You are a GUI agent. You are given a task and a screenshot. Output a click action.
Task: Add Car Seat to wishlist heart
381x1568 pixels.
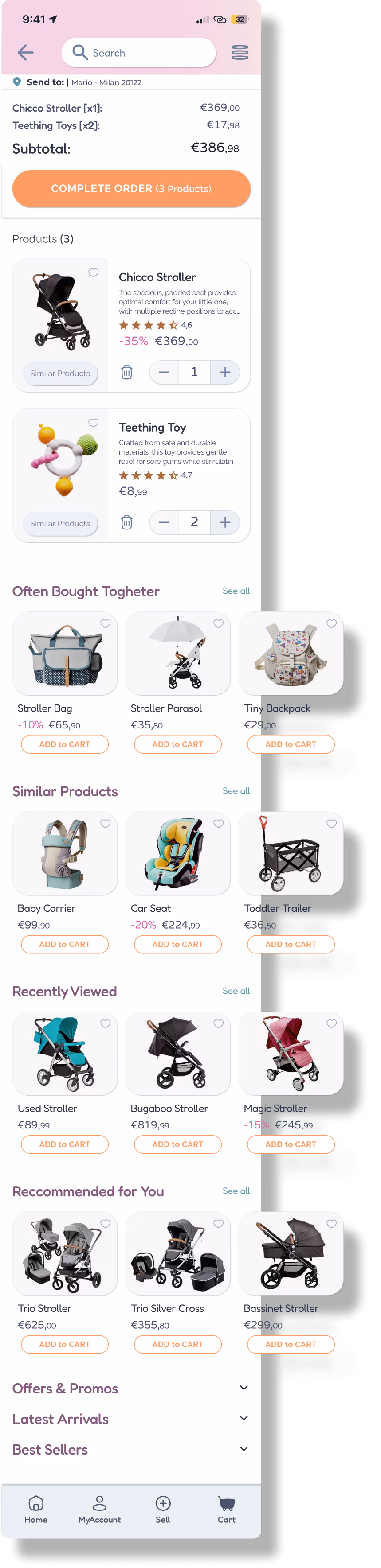tap(218, 824)
